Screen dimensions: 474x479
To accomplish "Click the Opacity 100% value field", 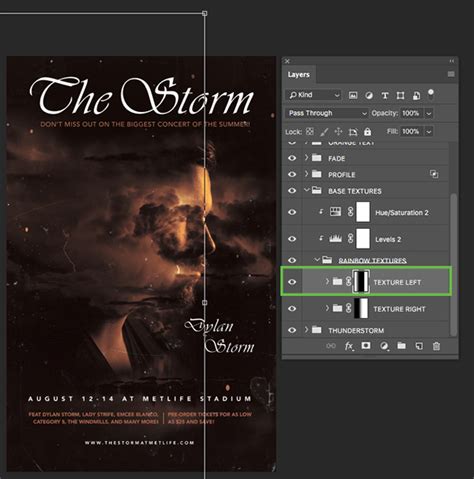I will click(412, 113).
